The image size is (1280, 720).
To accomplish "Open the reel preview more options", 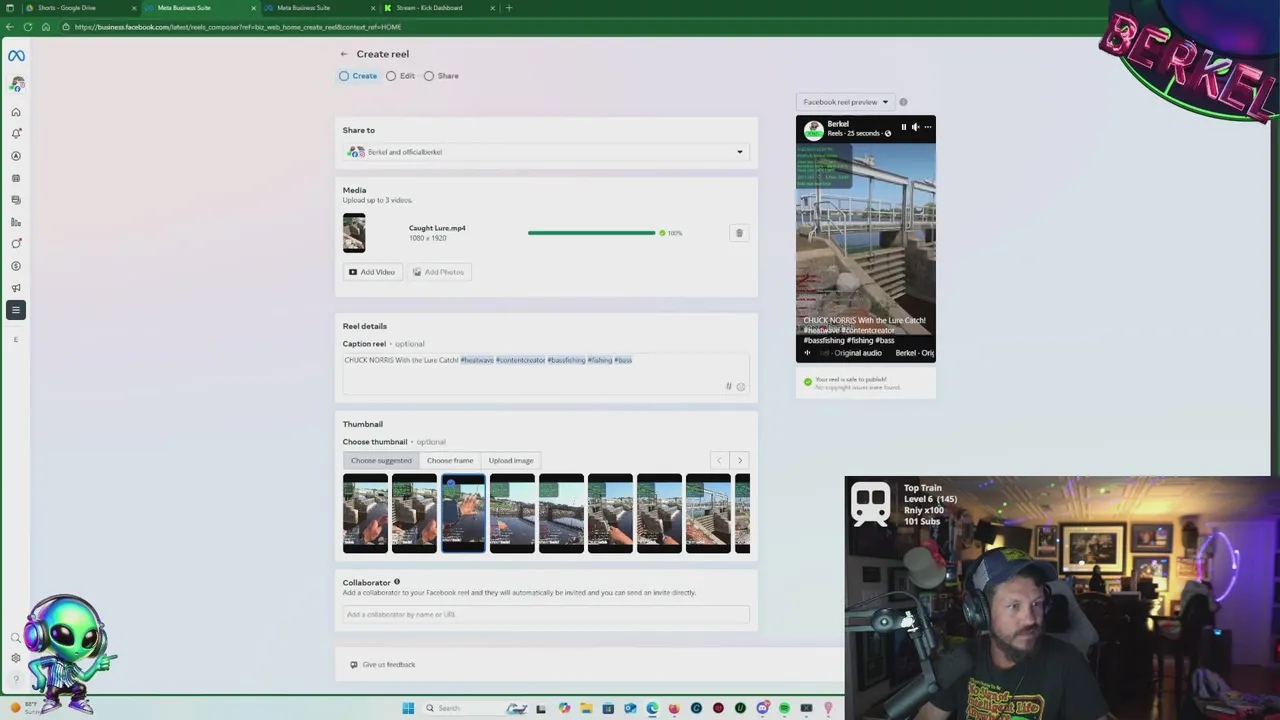I will click(x=927, y=127).
